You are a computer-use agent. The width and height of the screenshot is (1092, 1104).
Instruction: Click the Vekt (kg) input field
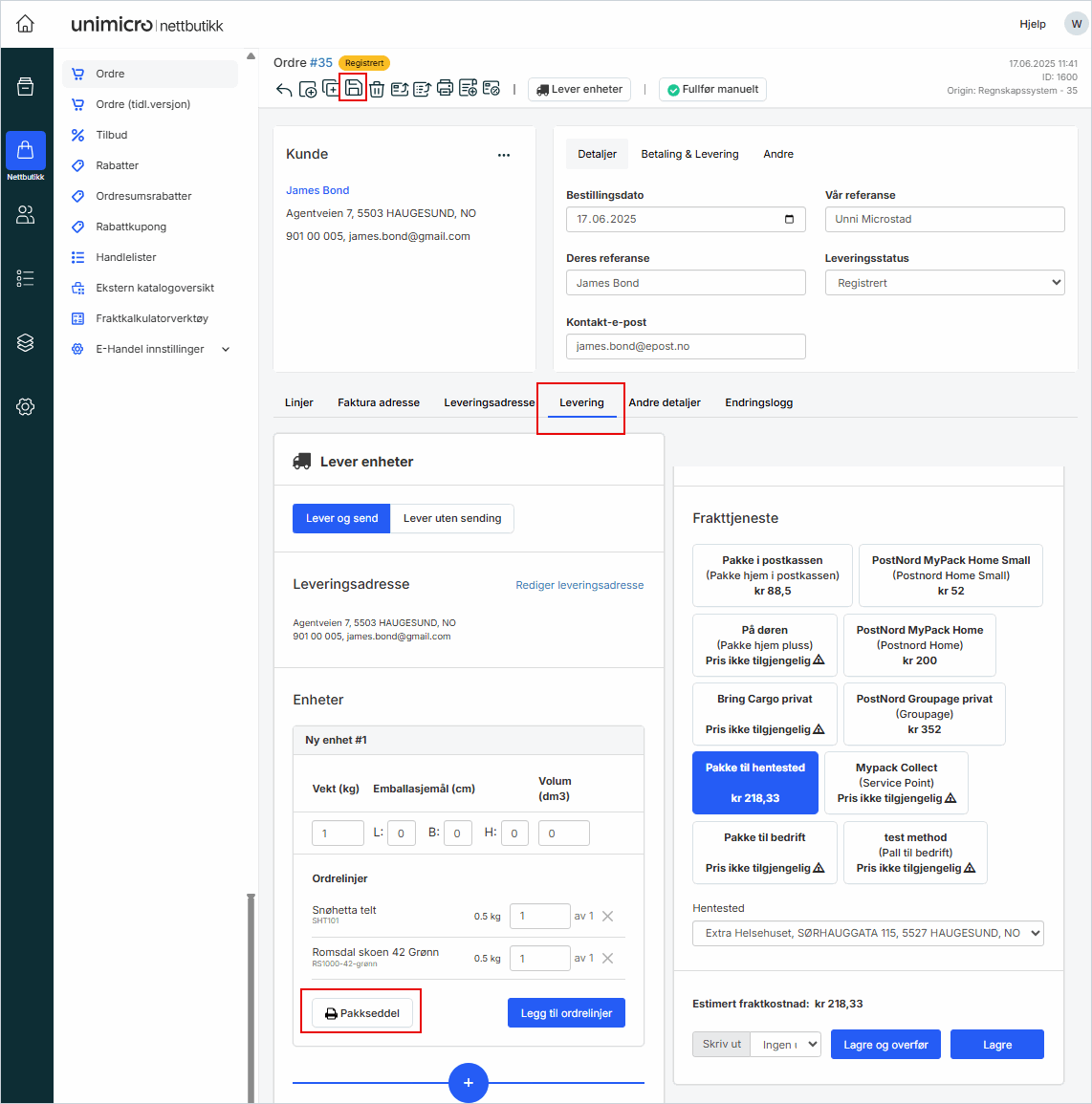pos(337,833)
